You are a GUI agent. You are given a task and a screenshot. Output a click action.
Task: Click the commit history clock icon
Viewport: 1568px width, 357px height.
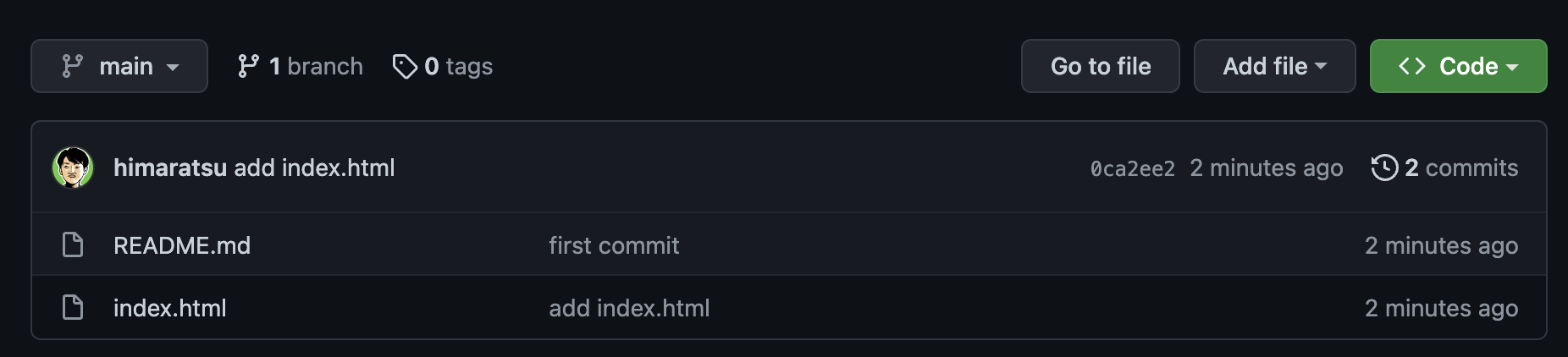point(1384,168)
